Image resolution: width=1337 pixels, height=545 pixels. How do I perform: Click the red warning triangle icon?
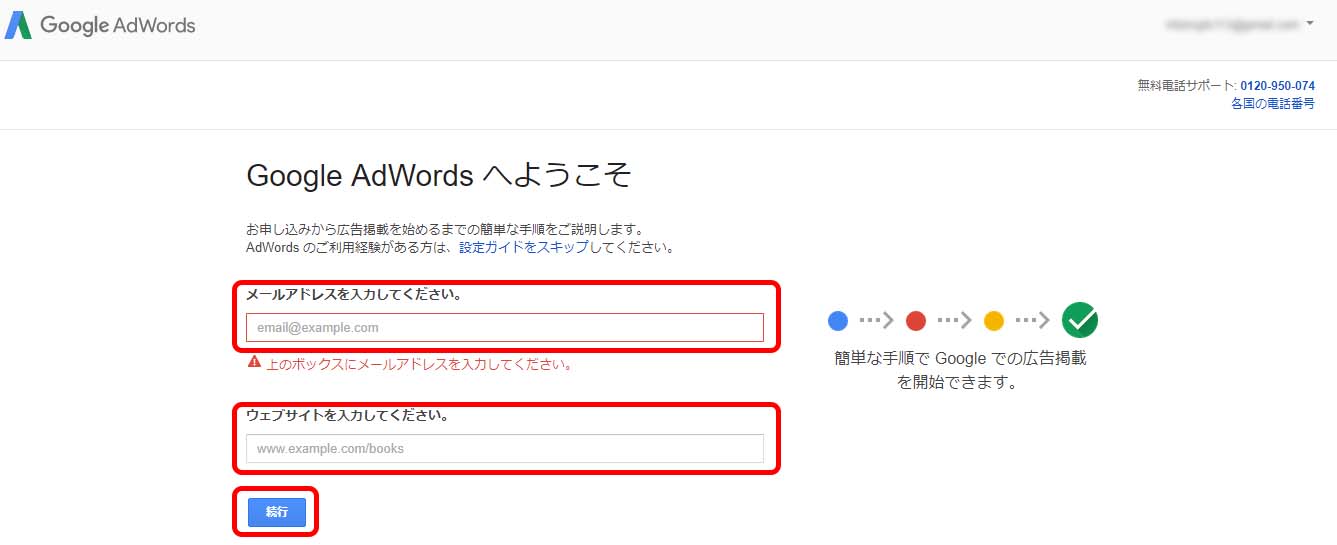pyautogui.click(x=255, y=363)
